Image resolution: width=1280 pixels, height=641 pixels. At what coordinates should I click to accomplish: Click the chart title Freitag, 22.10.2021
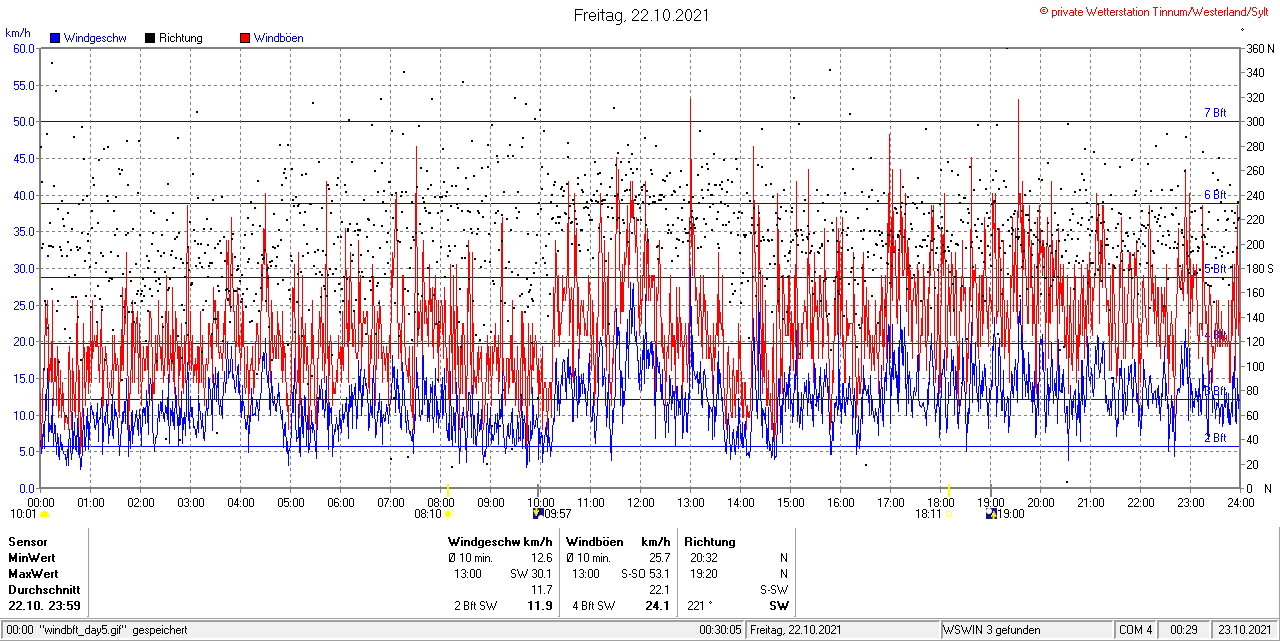641,15
